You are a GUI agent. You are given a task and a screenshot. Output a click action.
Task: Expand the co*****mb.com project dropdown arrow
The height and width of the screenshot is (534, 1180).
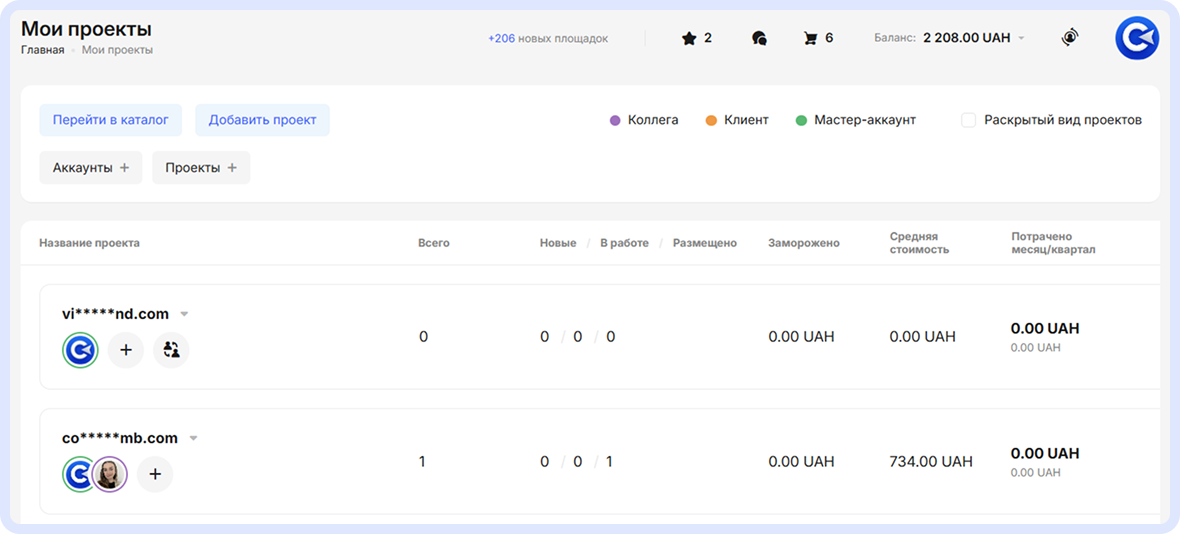tap(193, 438)
